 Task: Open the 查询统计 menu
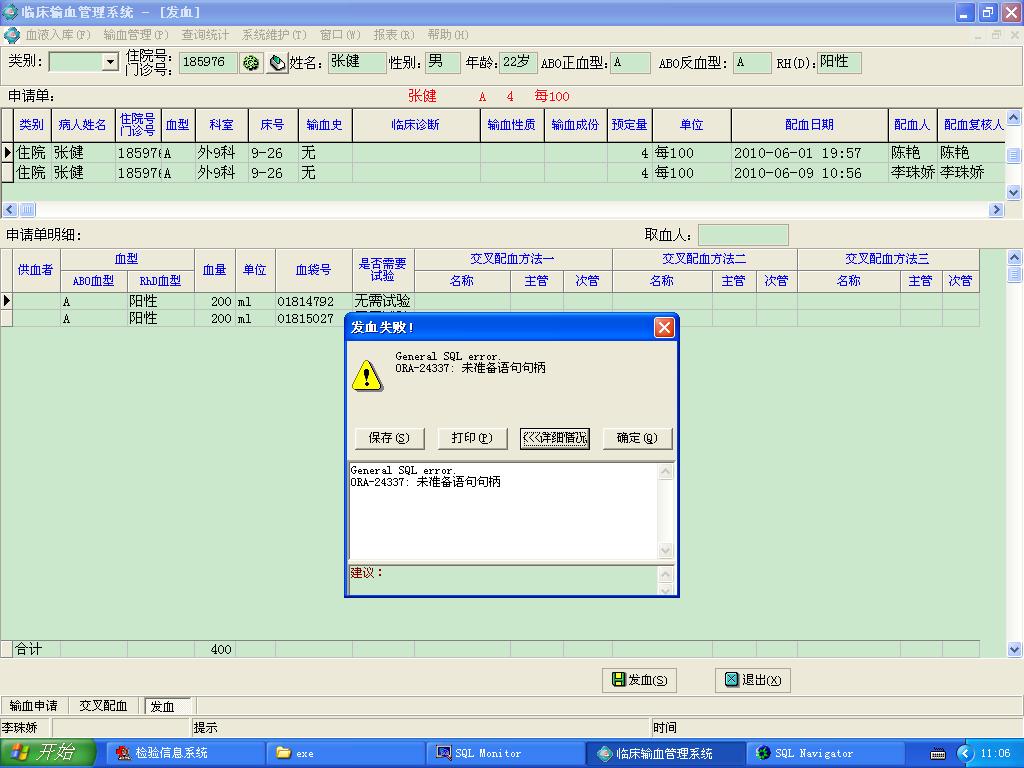[205, 35]
